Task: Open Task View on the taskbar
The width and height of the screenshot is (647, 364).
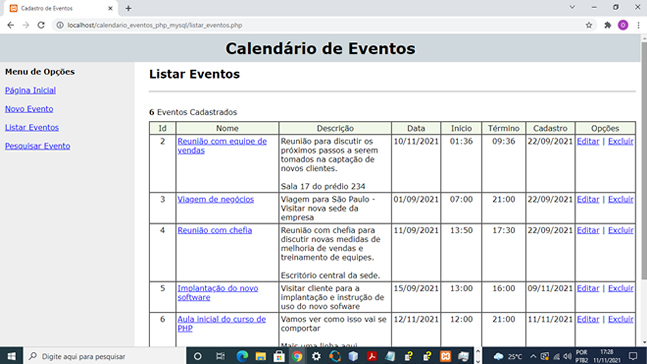Action: (221, 356)
